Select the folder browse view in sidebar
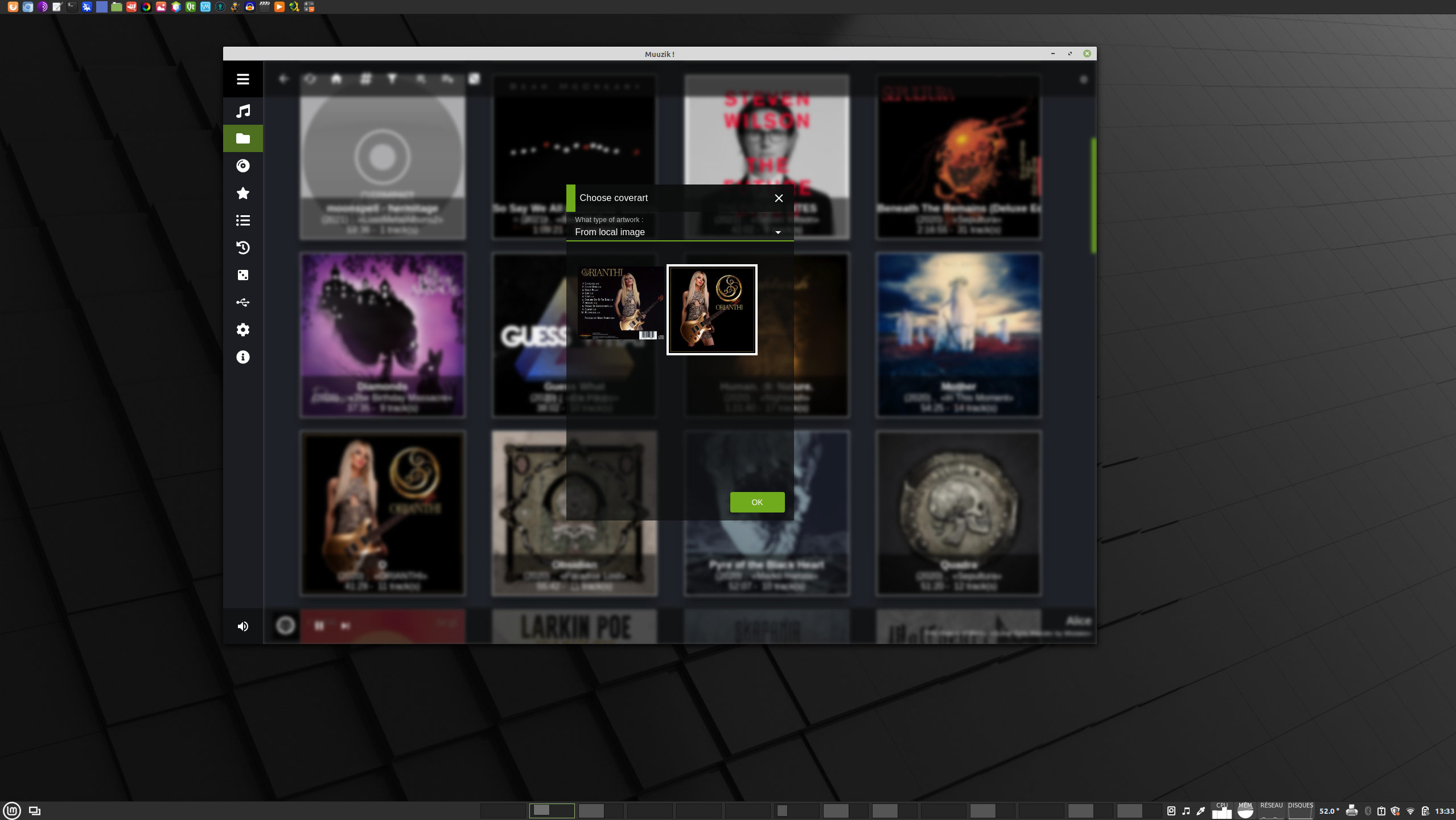The height and width of the screenshot is (820, 1456). click(243, 138)
